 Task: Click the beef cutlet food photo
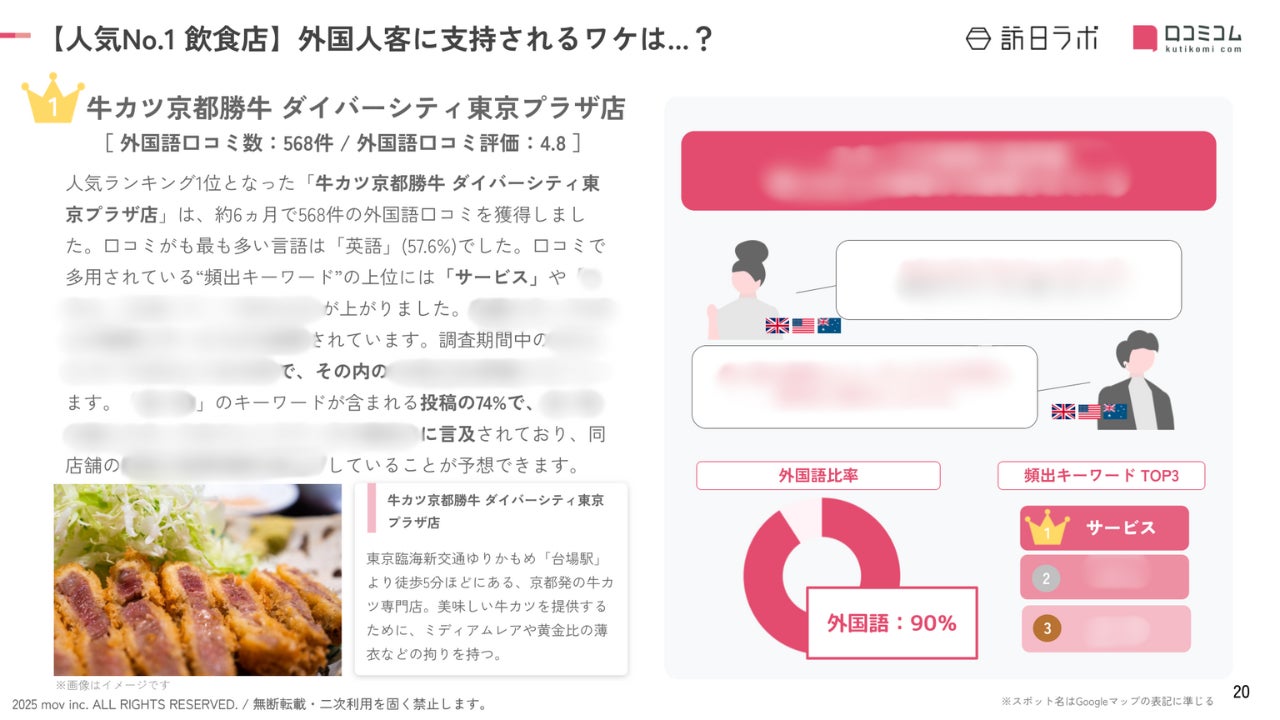(197, 580)
